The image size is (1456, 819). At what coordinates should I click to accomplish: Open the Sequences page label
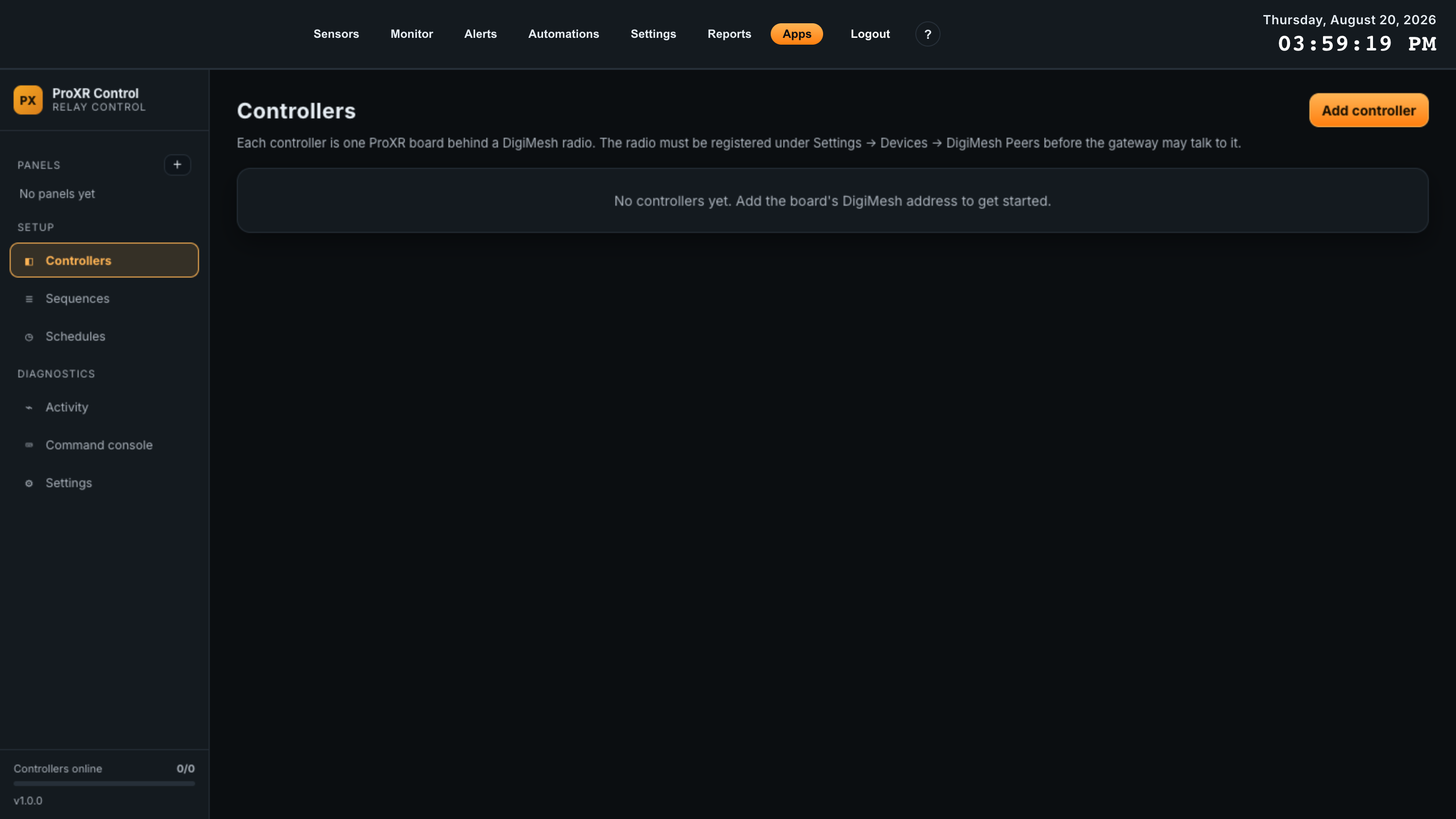(x=78, y=298)
